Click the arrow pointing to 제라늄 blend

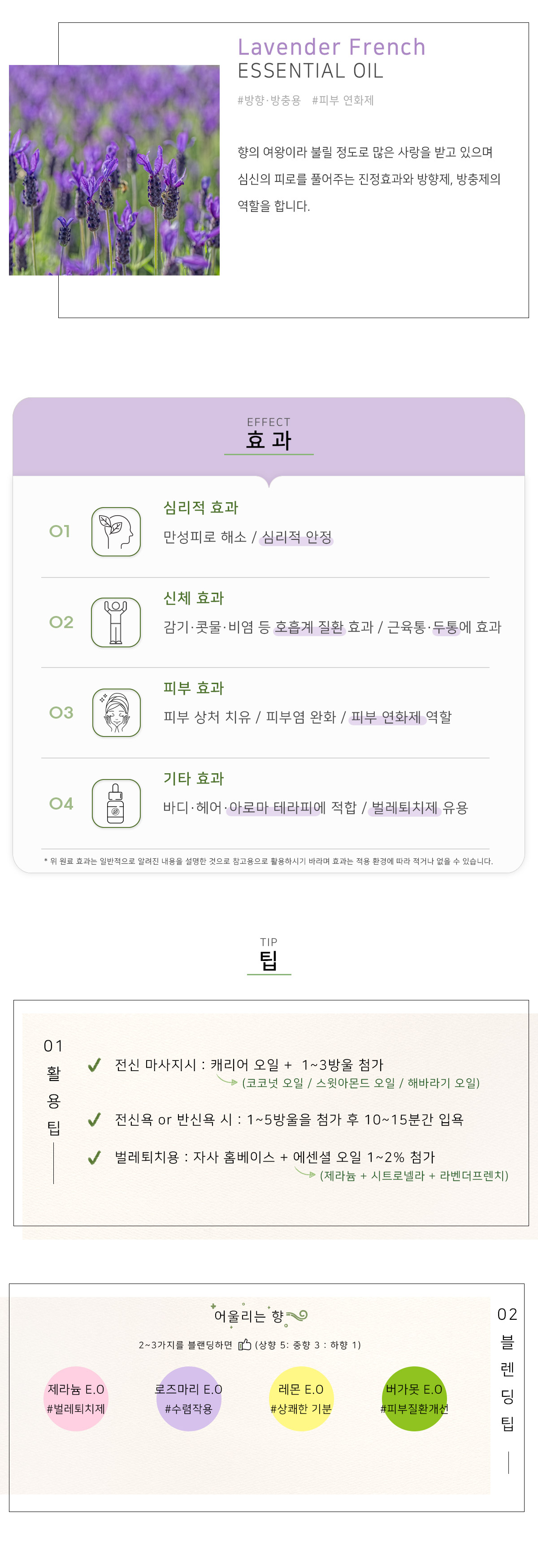(305, 1173)
